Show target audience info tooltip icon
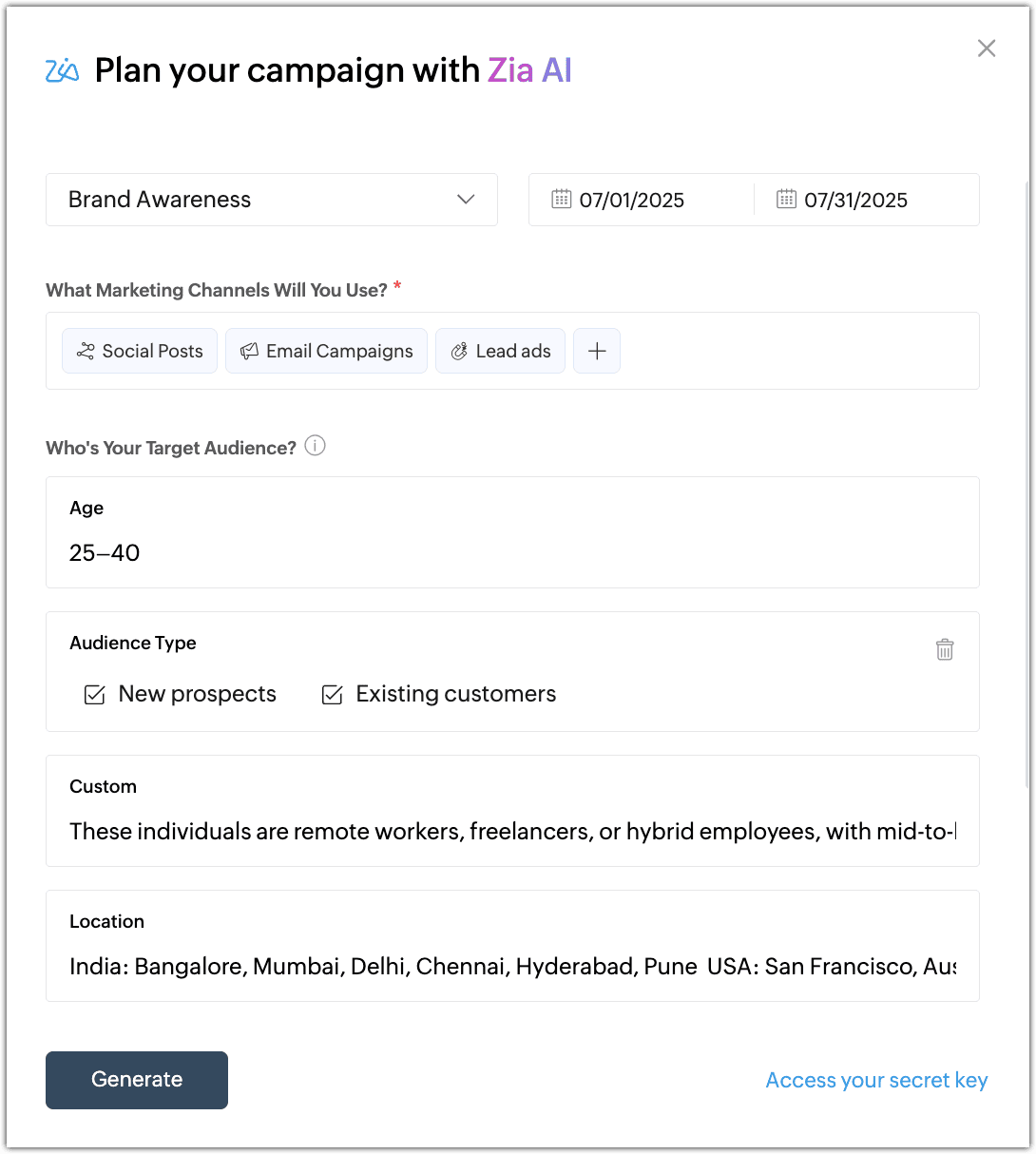The width and height of the screenshot is (1036, 1154). point(315,446)
